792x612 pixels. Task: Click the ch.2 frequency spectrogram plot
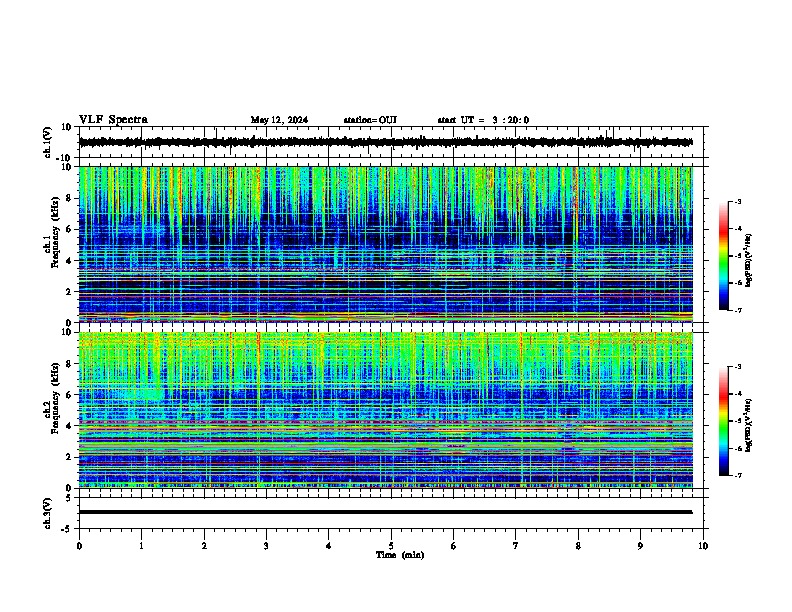(386, 410)
